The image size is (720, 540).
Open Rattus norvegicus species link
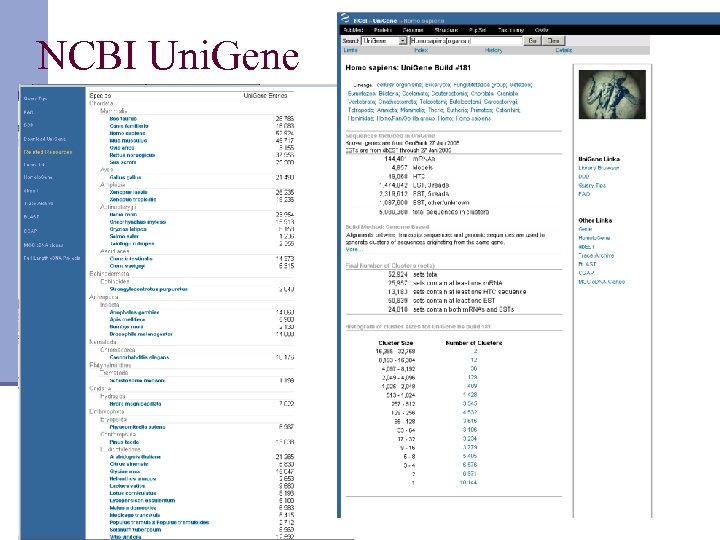[x=132, y=155]
